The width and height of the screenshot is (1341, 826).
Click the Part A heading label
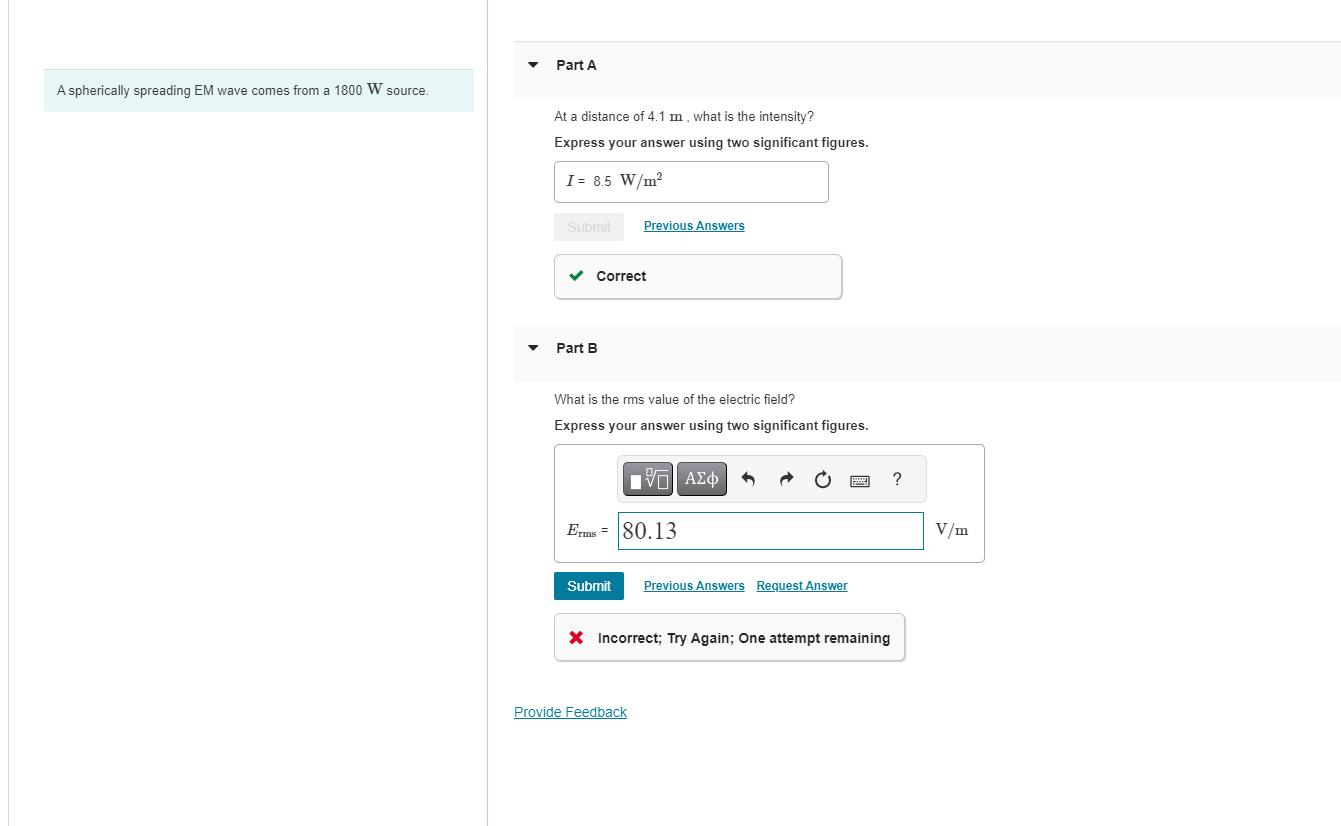coord(576,65)
